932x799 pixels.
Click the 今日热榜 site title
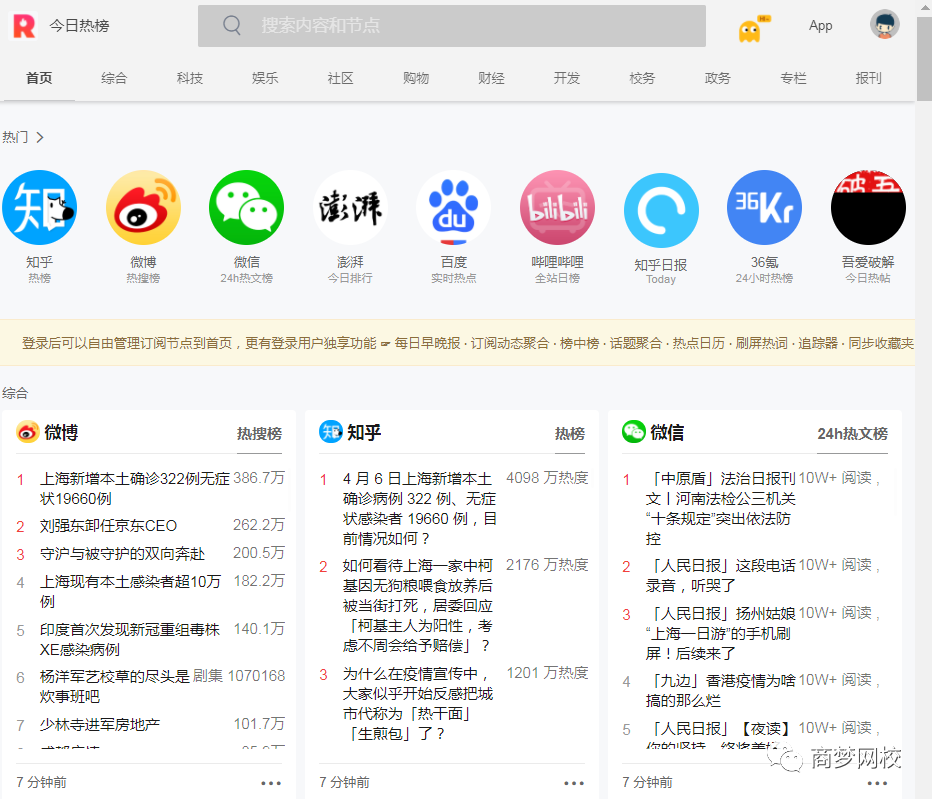click(79, 26)
